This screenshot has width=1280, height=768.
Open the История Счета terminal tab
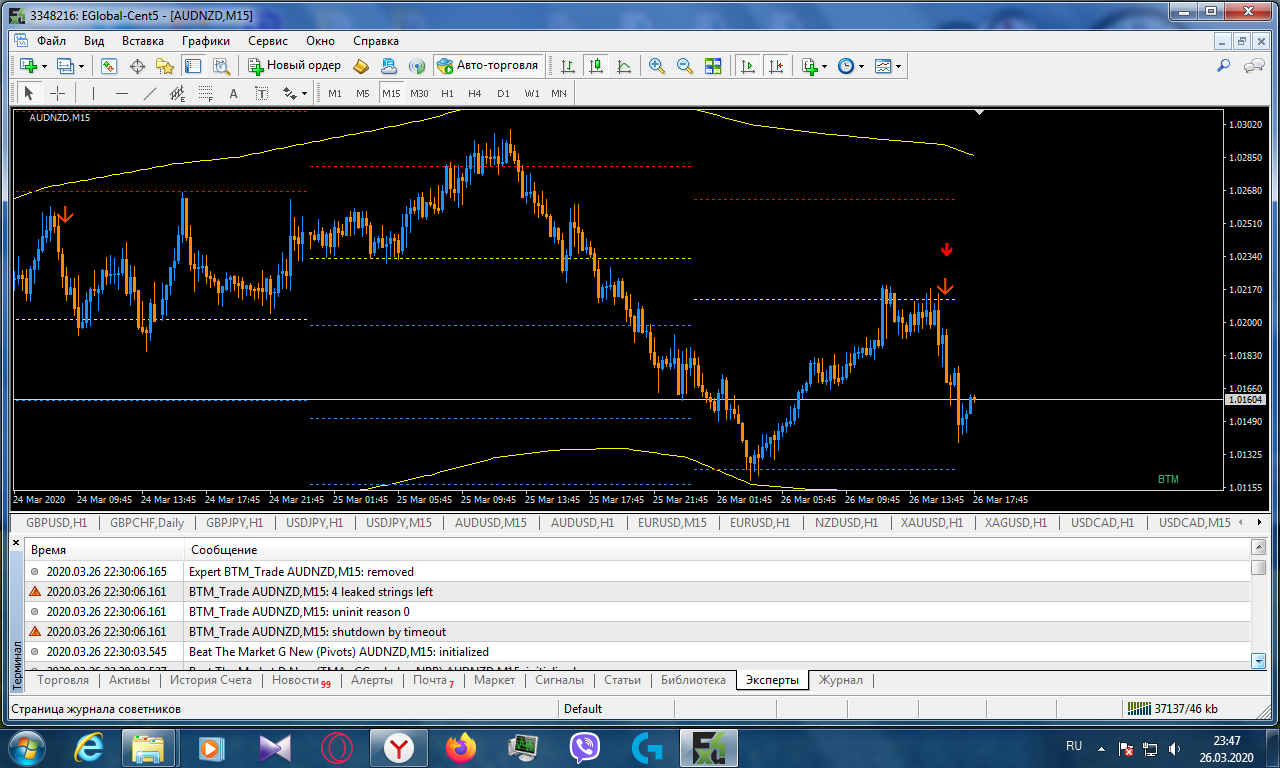tap(210, 680)
